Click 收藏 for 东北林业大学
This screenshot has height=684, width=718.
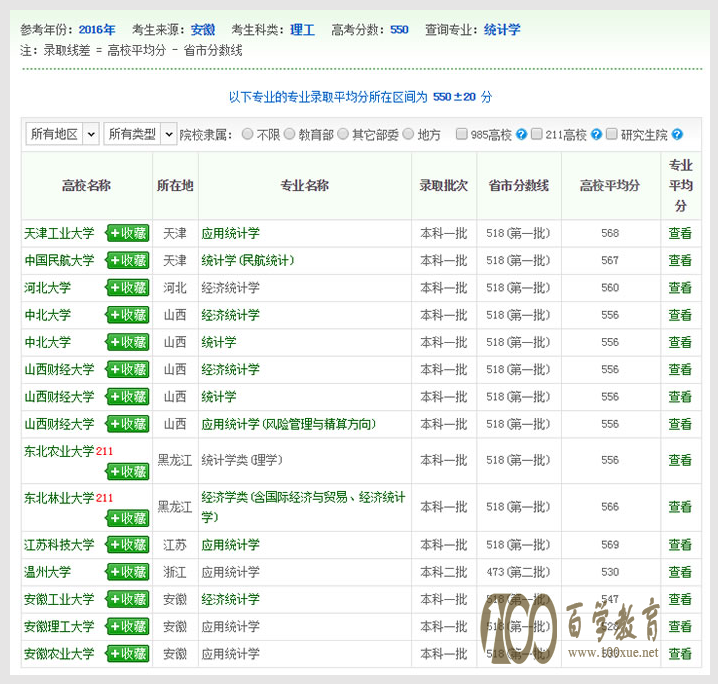point(128,518)
